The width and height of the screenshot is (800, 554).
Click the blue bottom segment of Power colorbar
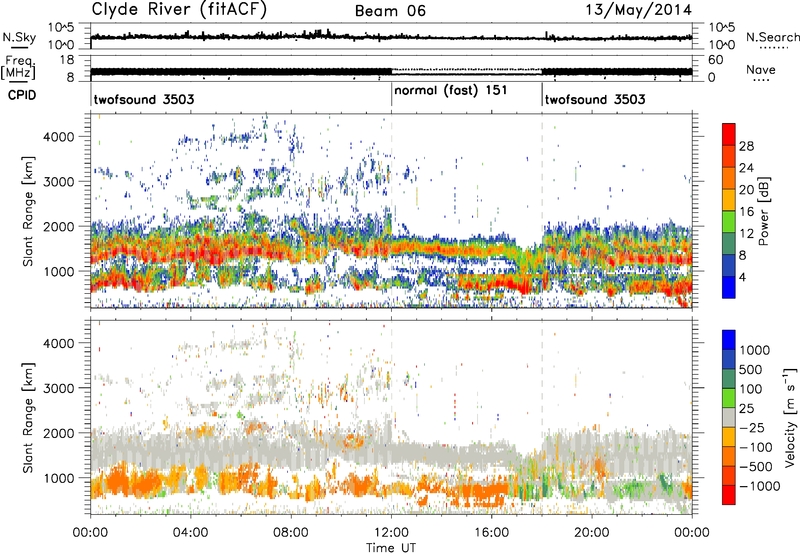click(729, 287)
